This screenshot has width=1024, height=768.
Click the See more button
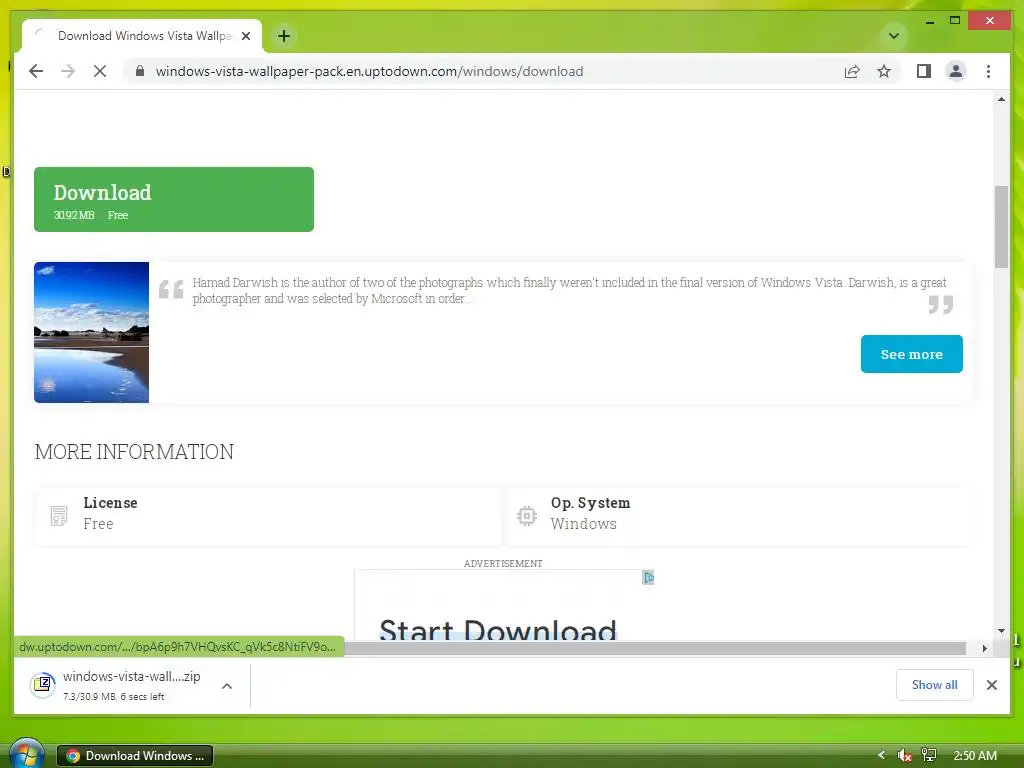(x=912, y=354)
